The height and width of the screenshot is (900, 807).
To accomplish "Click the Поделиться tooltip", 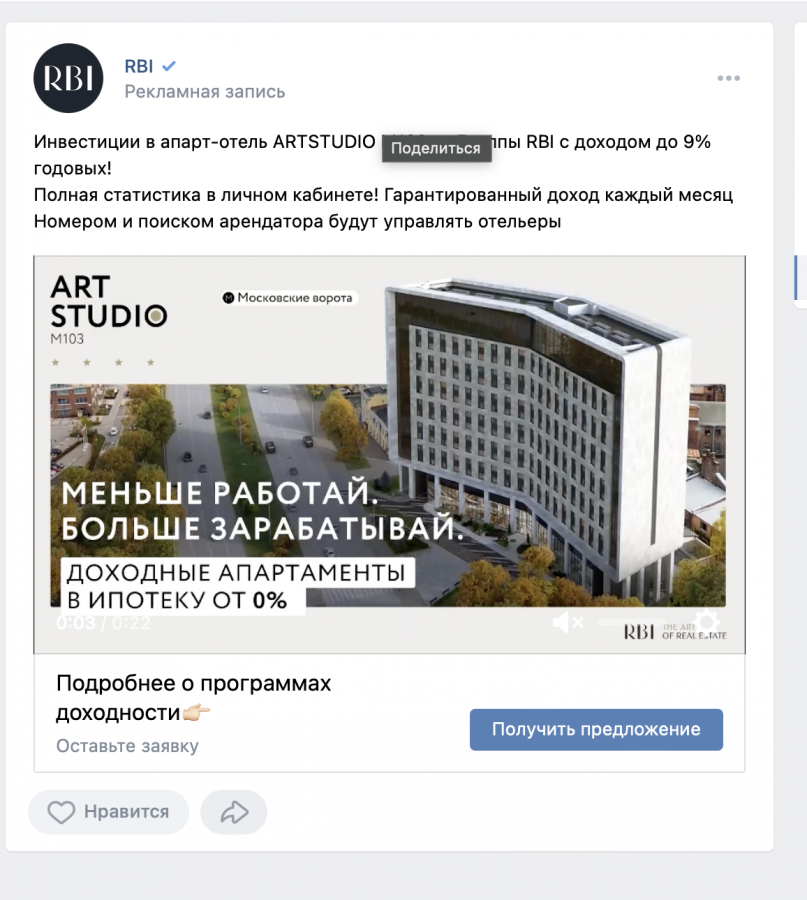I will [x=436, y=148].
